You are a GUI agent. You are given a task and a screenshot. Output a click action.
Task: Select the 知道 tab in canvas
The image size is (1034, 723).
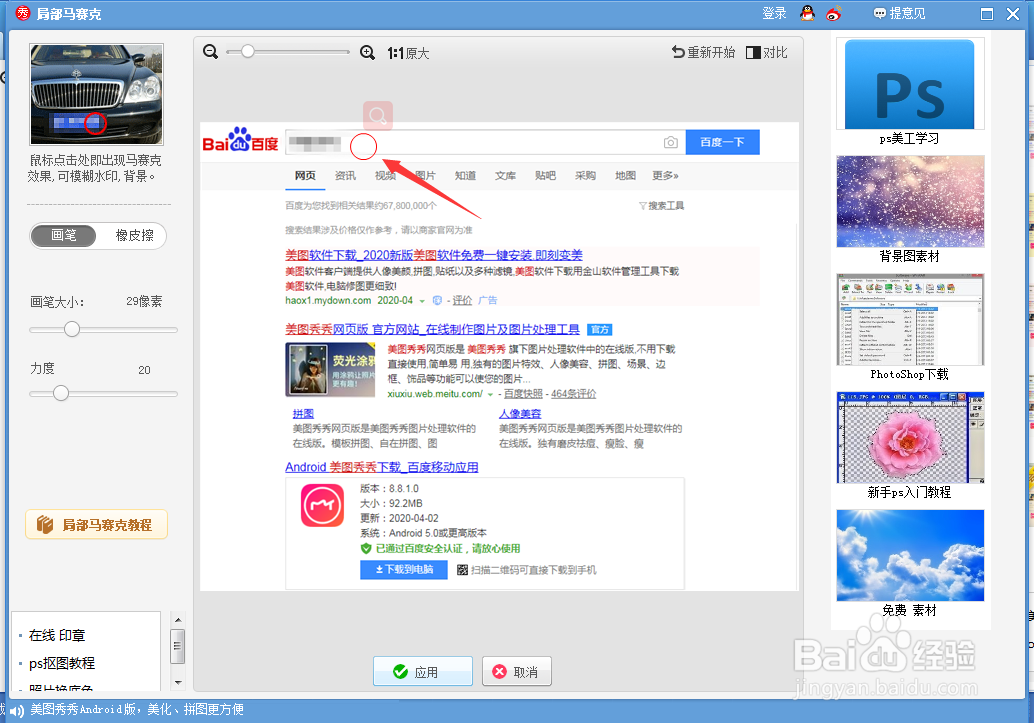pyautogui.click(x=466, y=175)
